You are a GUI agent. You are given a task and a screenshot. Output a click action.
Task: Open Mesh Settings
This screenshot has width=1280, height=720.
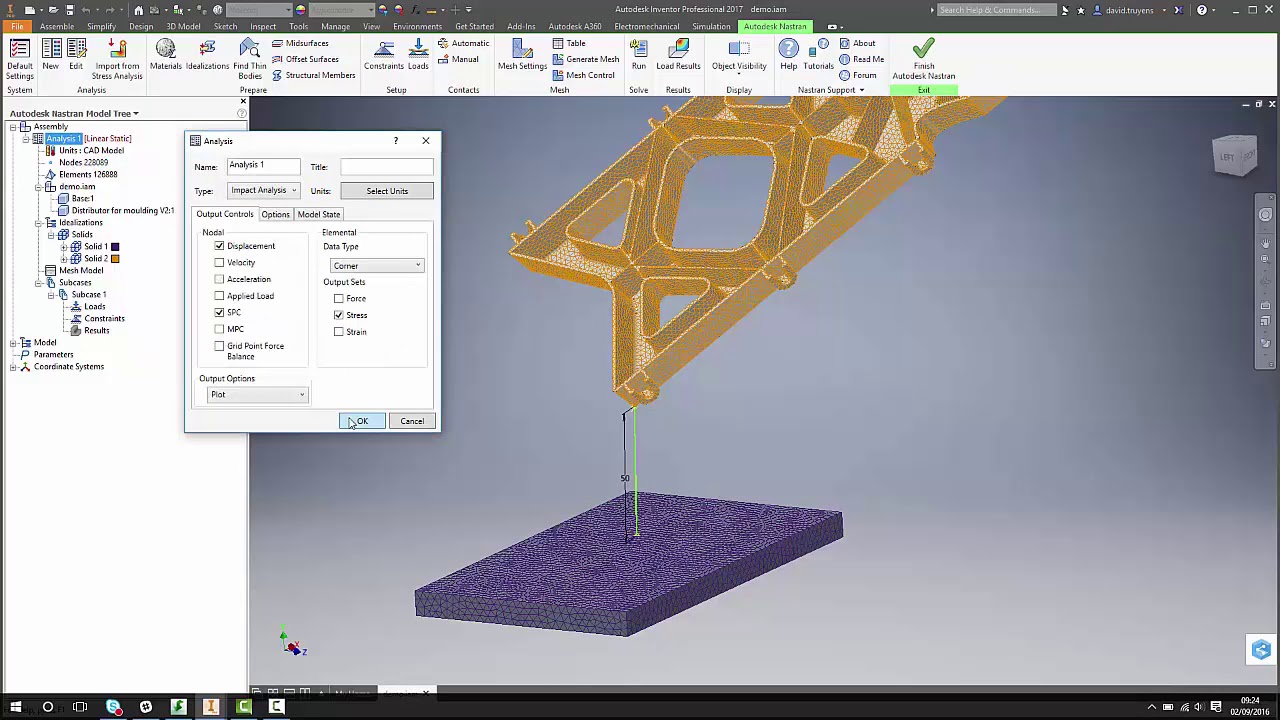click(522, 55)
